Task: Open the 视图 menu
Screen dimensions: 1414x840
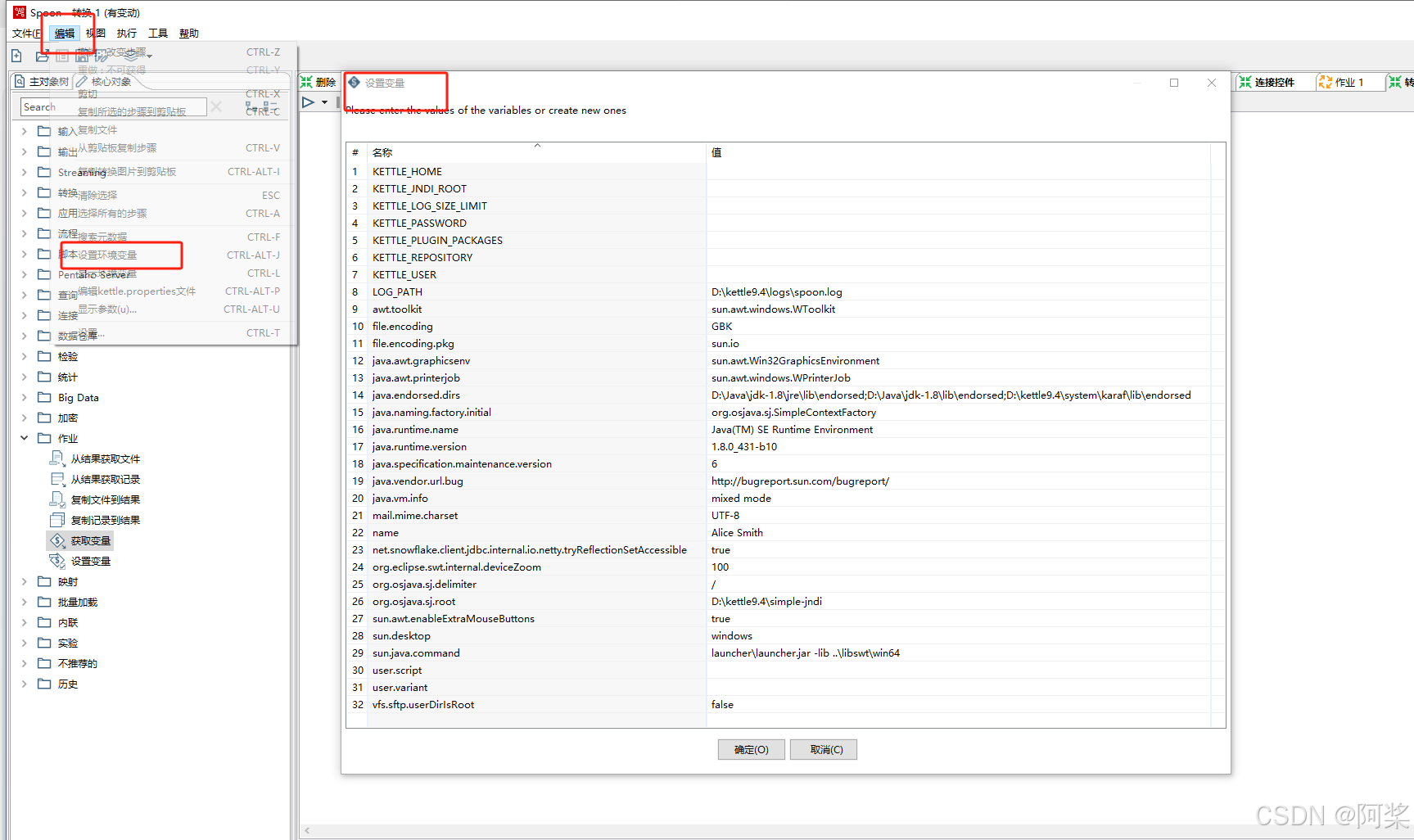Action: click(96, 34)
